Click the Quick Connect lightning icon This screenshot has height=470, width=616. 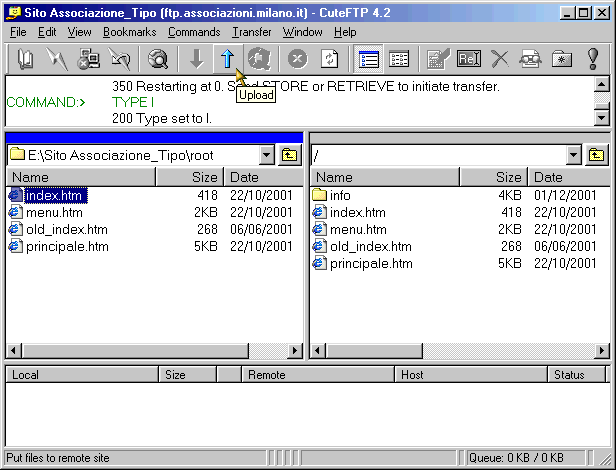click(x=56, y=59)
